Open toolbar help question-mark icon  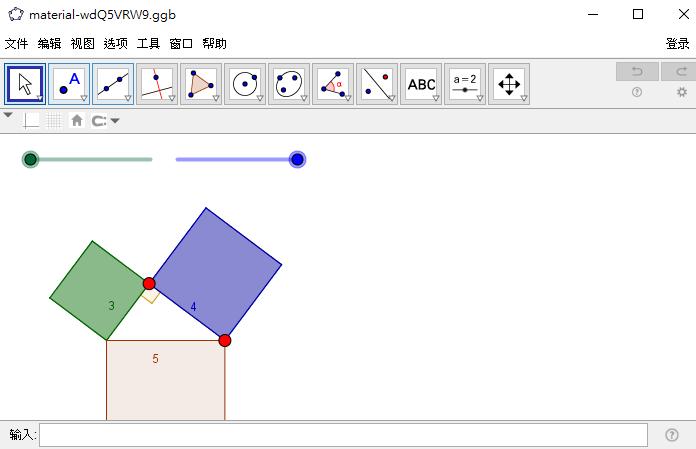point(637,92)
